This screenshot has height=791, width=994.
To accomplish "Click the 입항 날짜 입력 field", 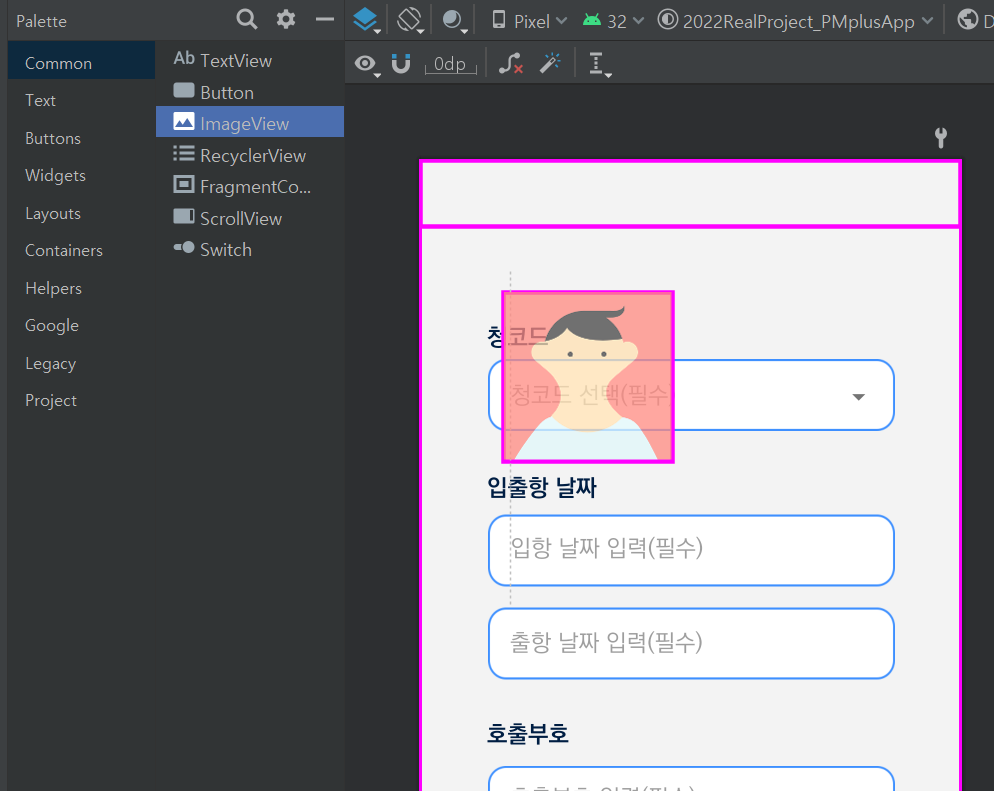I will tap(691, 550).
